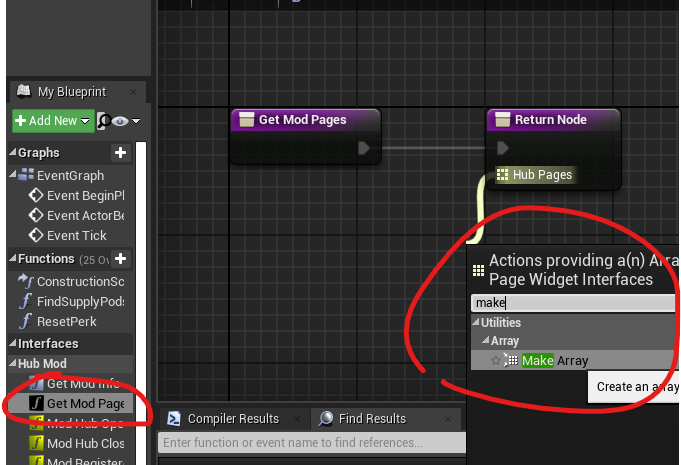Click the Add New button
Viewport: 681px width, 465px height.
(x=53, y=121)
